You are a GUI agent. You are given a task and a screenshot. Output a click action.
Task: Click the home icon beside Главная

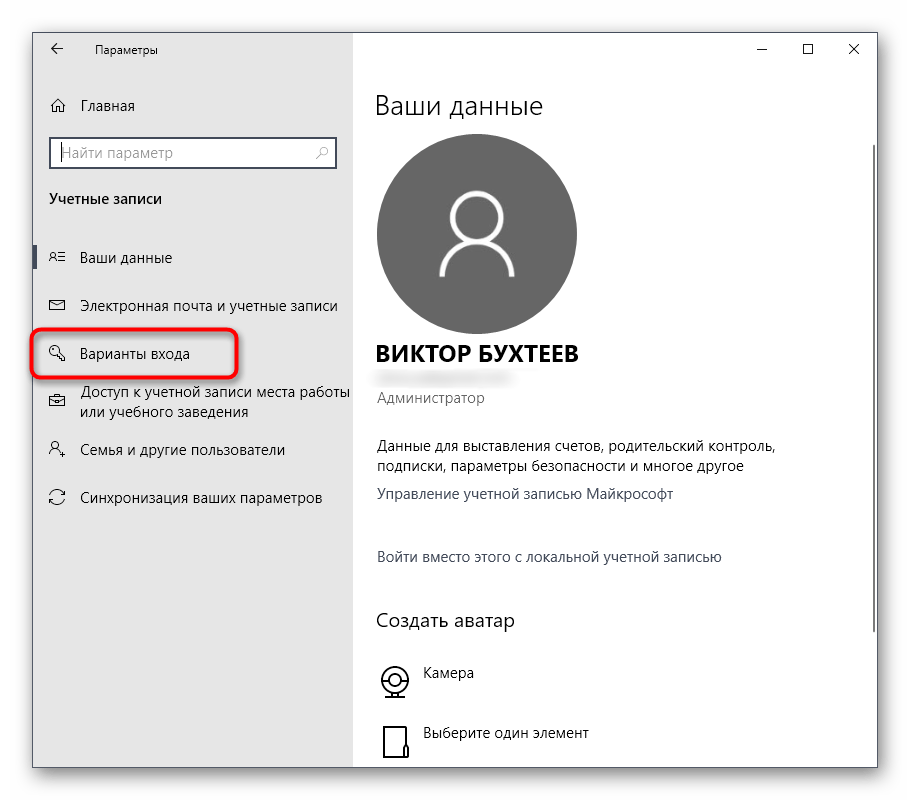point(58,106)
